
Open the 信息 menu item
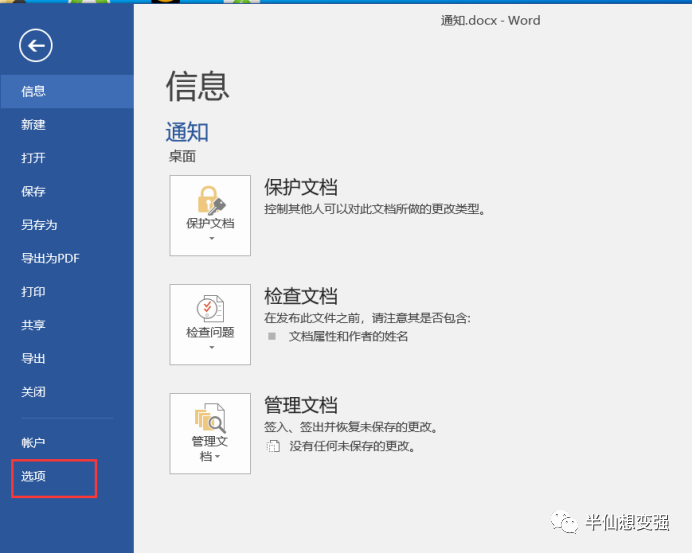67,91
